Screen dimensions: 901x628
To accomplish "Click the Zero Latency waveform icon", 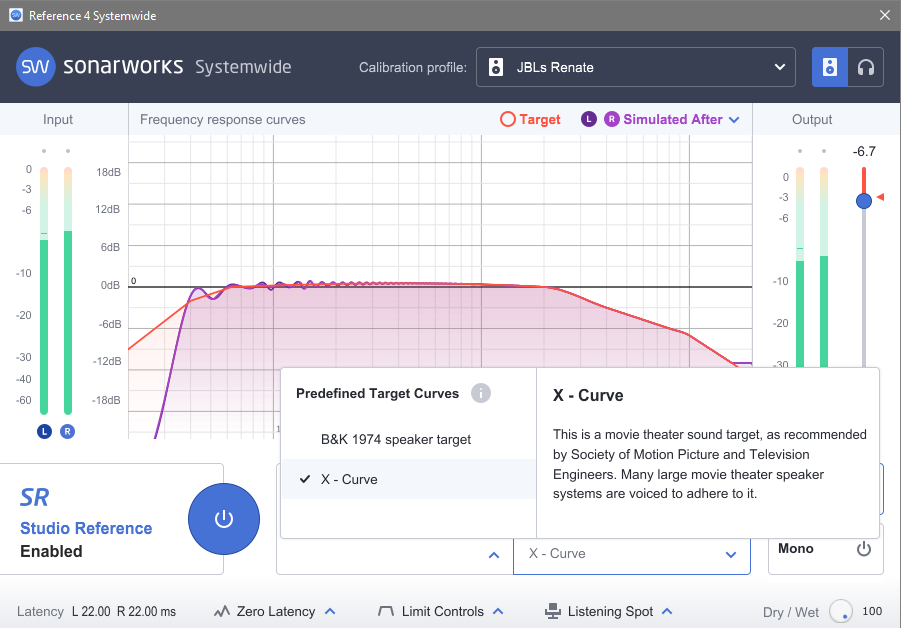I will (x=221, y=611).
